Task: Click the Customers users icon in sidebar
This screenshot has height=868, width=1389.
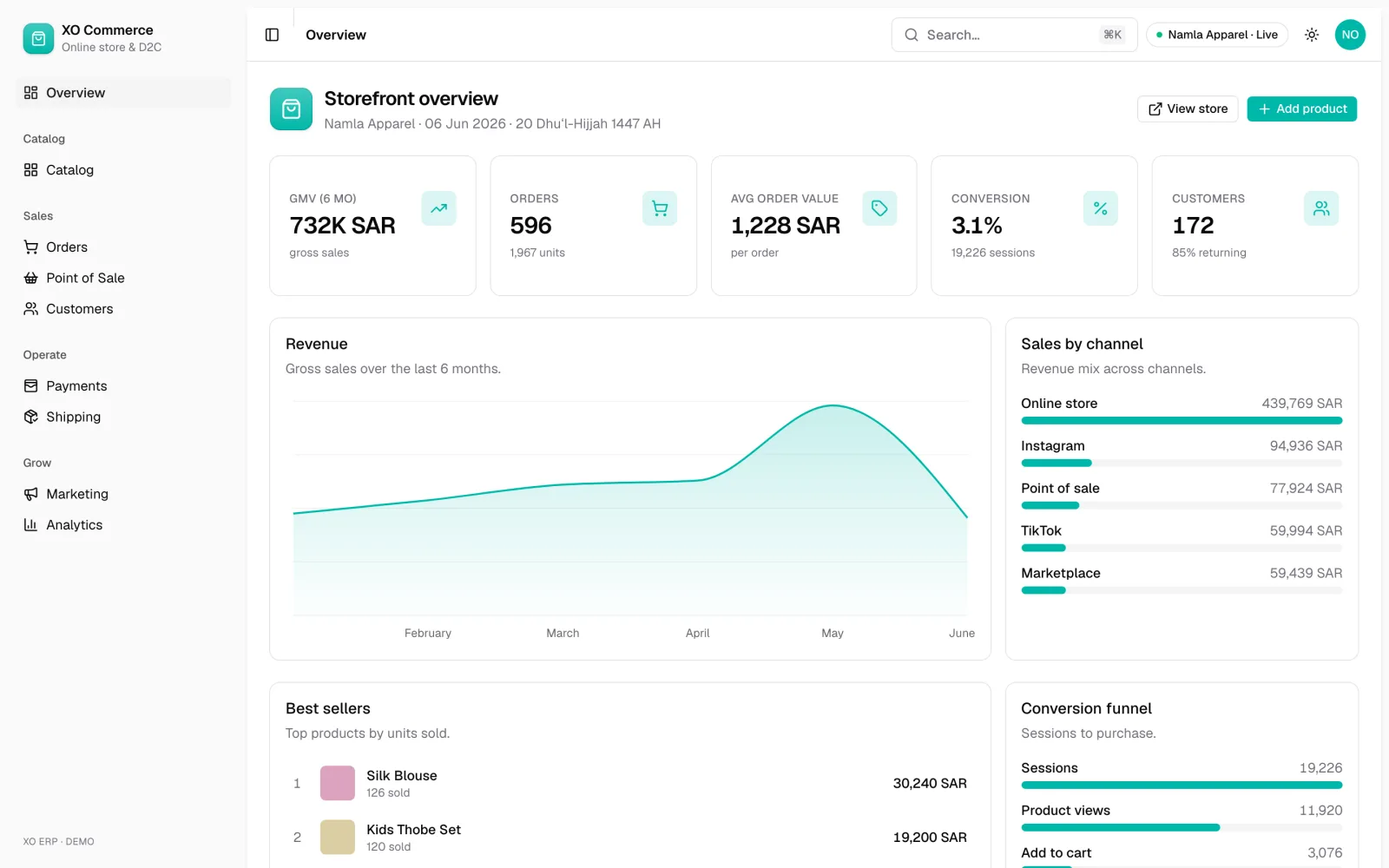Action: pos(31,309)
